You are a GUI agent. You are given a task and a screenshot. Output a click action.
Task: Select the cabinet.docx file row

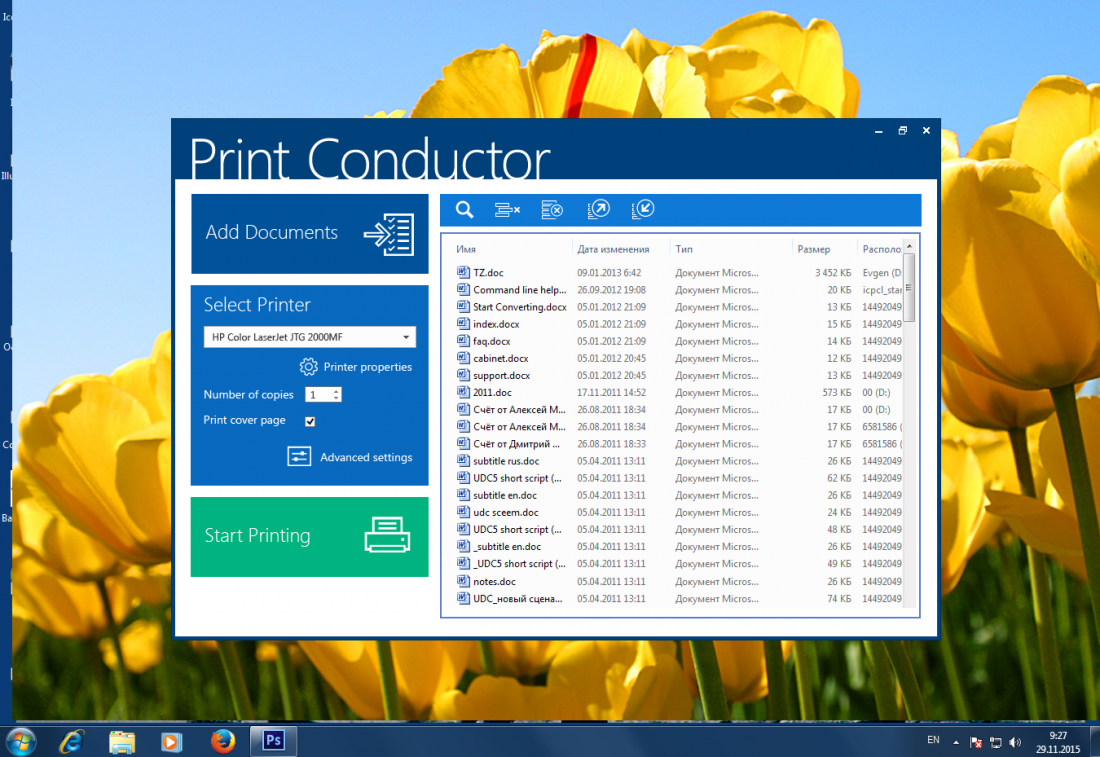[x=678, y=358]
